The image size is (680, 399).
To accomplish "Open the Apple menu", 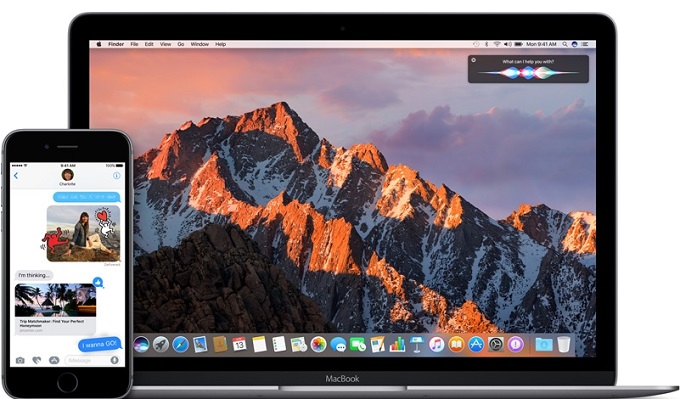I will pyautogui.click(x=99, y=44).
